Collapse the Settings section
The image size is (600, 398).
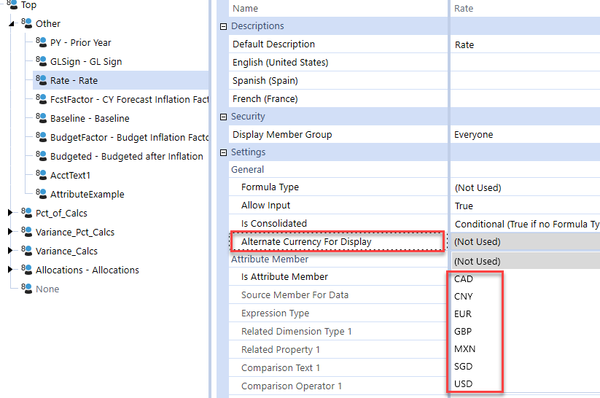(223, 153)
